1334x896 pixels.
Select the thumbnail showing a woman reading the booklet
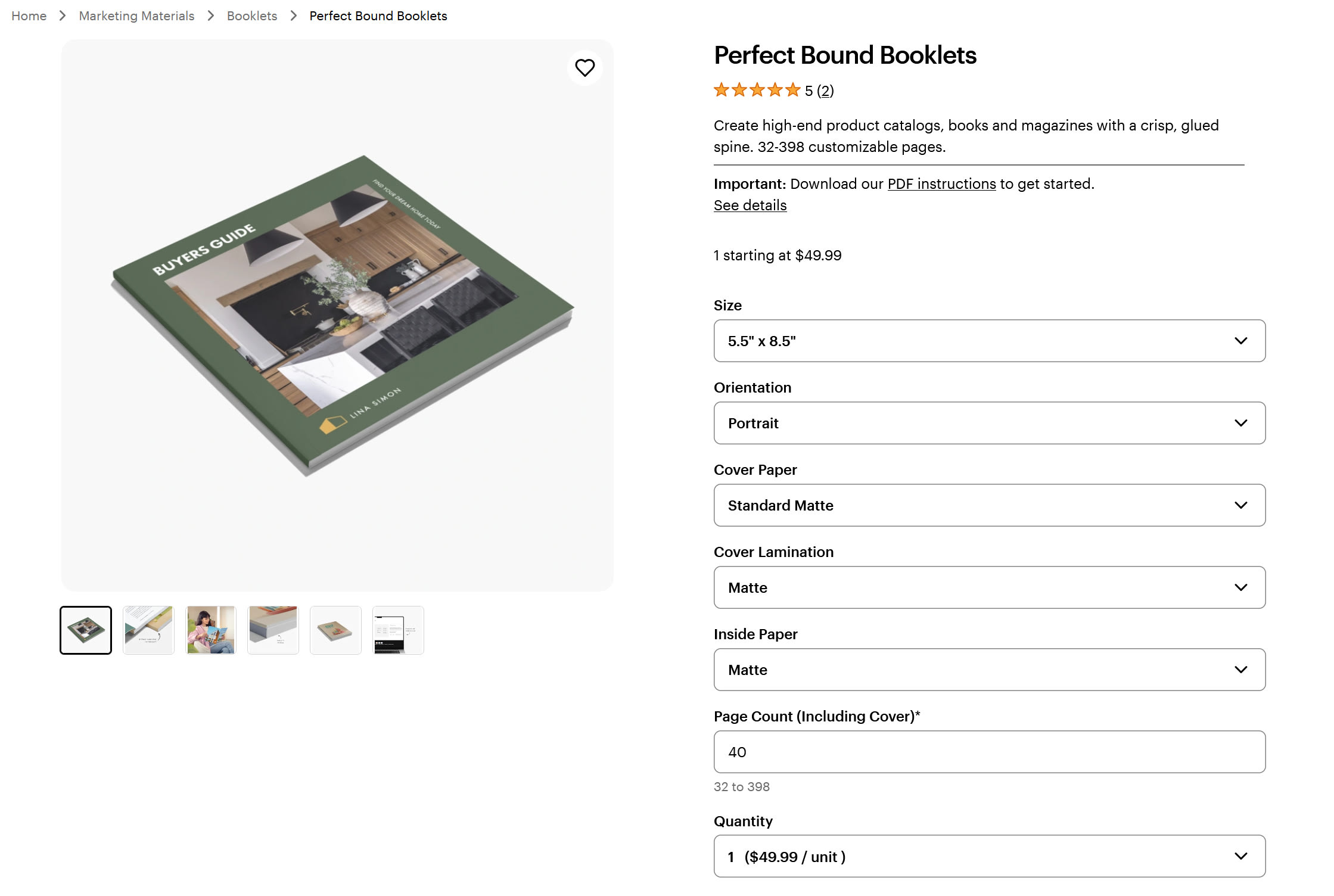pos(210,630)
